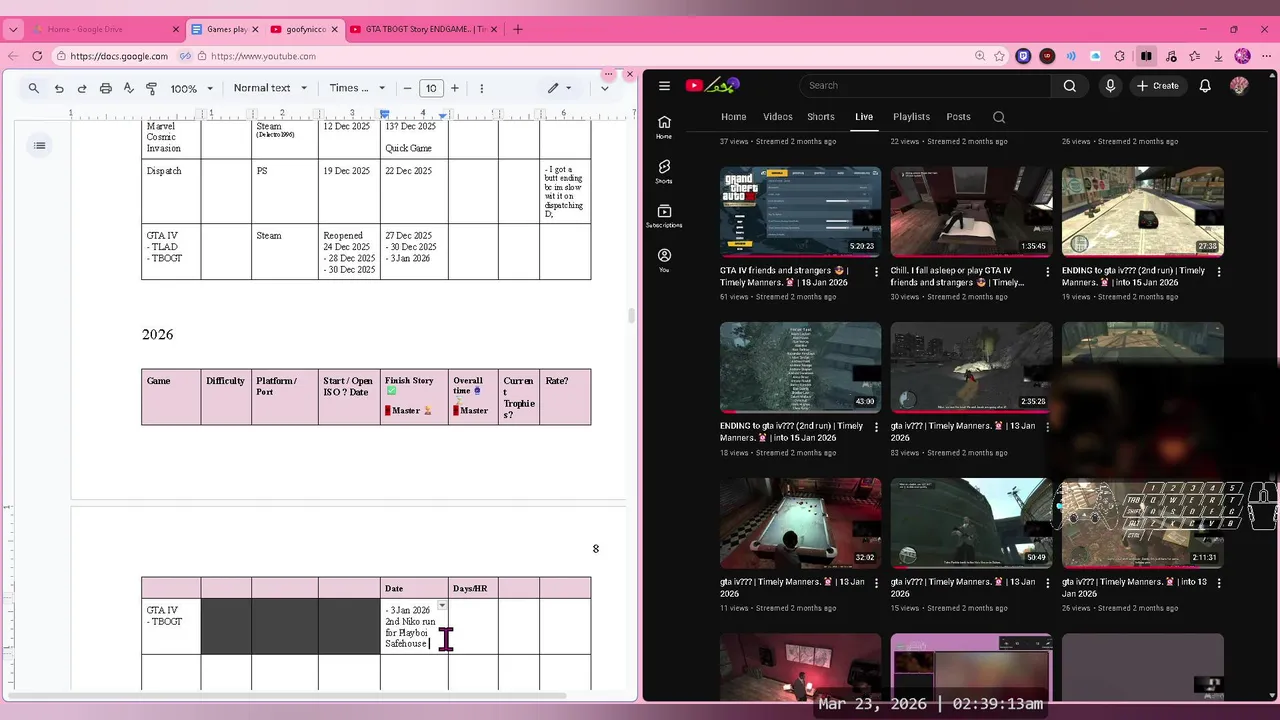Go to Home in YouTube sidebar

click(x=664, y=127)
